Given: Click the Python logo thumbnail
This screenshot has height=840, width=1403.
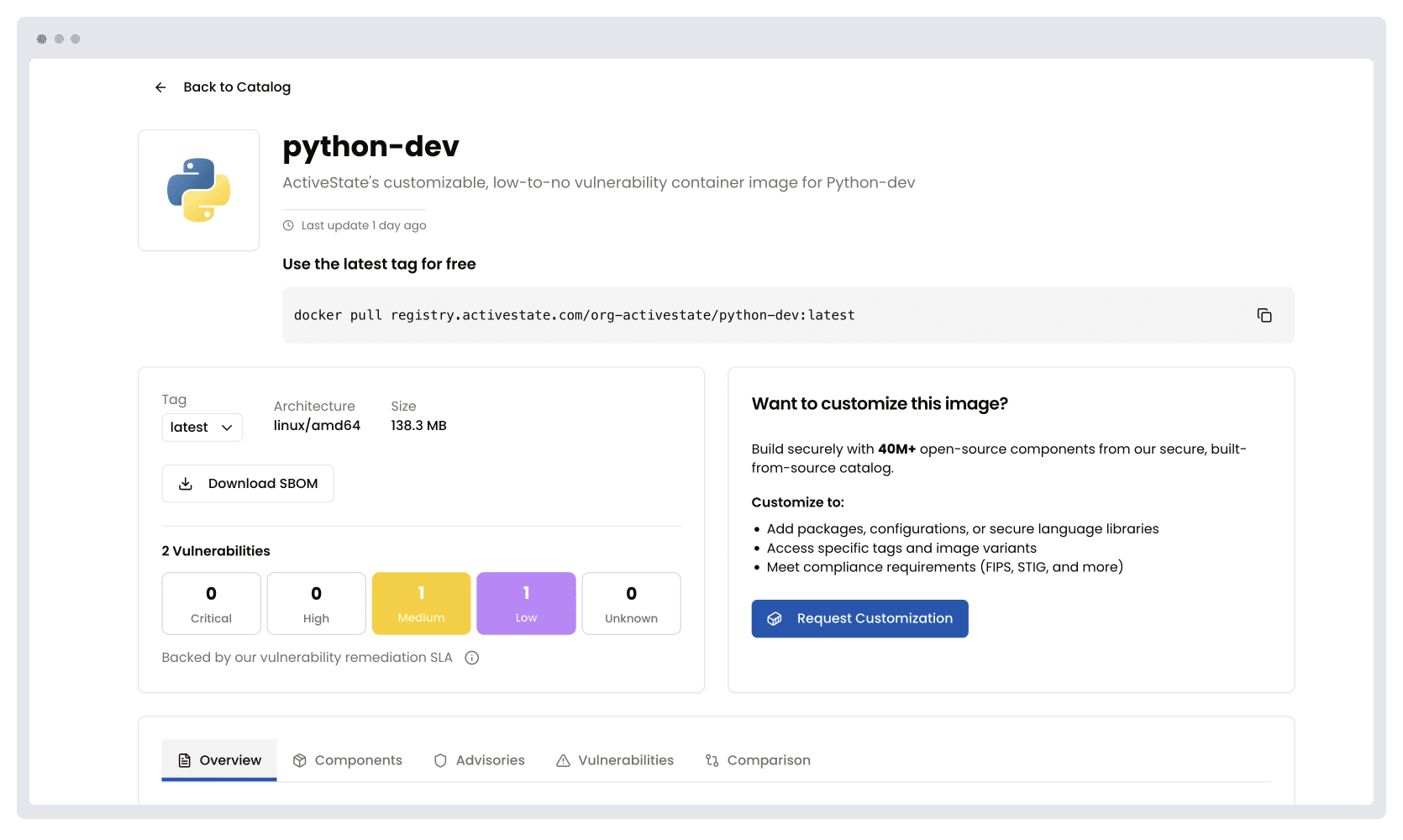Looking at the screenshot, I should pos(198,190).
